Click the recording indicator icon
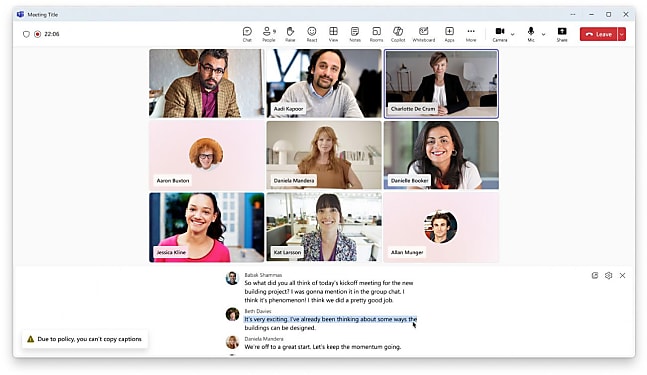This screenshot has height=375, width=647. coord(38,34)
